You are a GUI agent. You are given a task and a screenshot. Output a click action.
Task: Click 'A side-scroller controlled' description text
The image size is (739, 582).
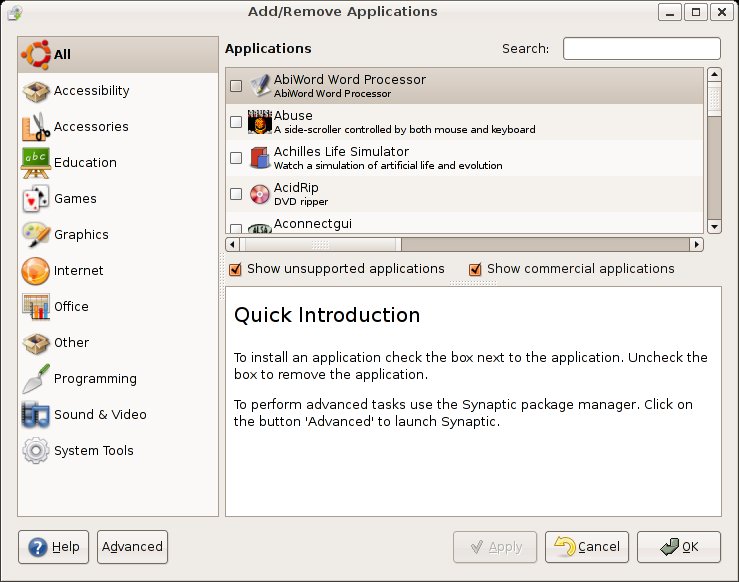point(405,130)
